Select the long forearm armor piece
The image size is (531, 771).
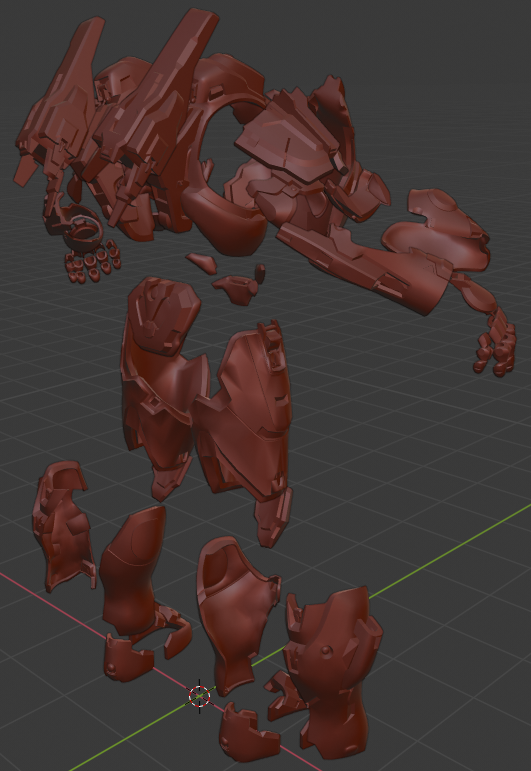364,268
